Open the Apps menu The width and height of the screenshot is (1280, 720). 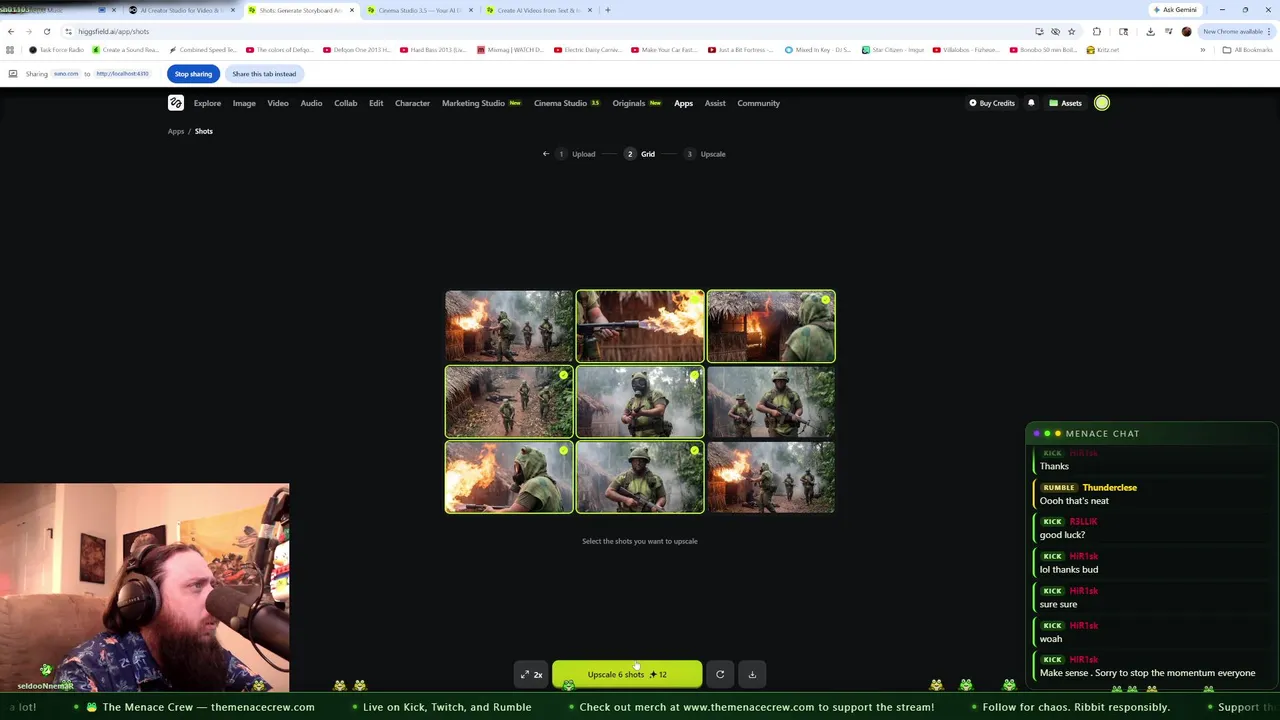683,103
